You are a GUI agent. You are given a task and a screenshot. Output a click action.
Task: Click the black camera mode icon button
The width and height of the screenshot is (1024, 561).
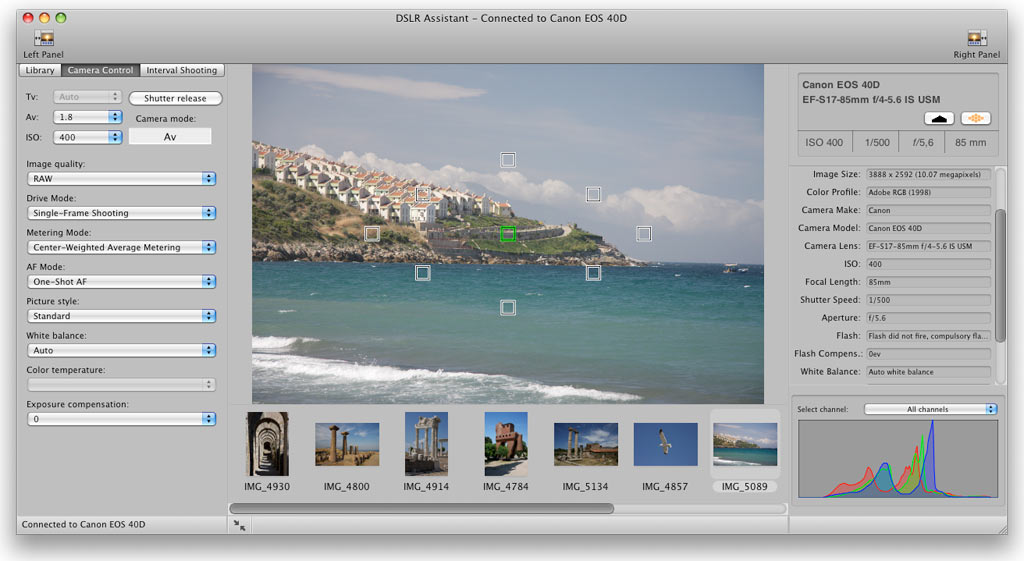point(939,118)
